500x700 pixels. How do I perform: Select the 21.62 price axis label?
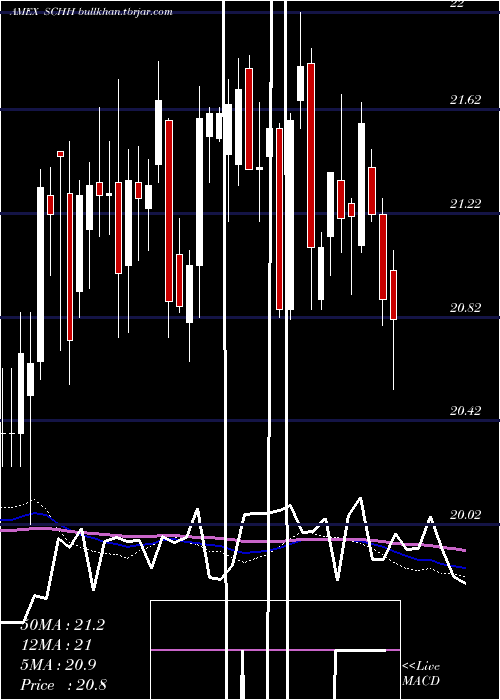466,100
